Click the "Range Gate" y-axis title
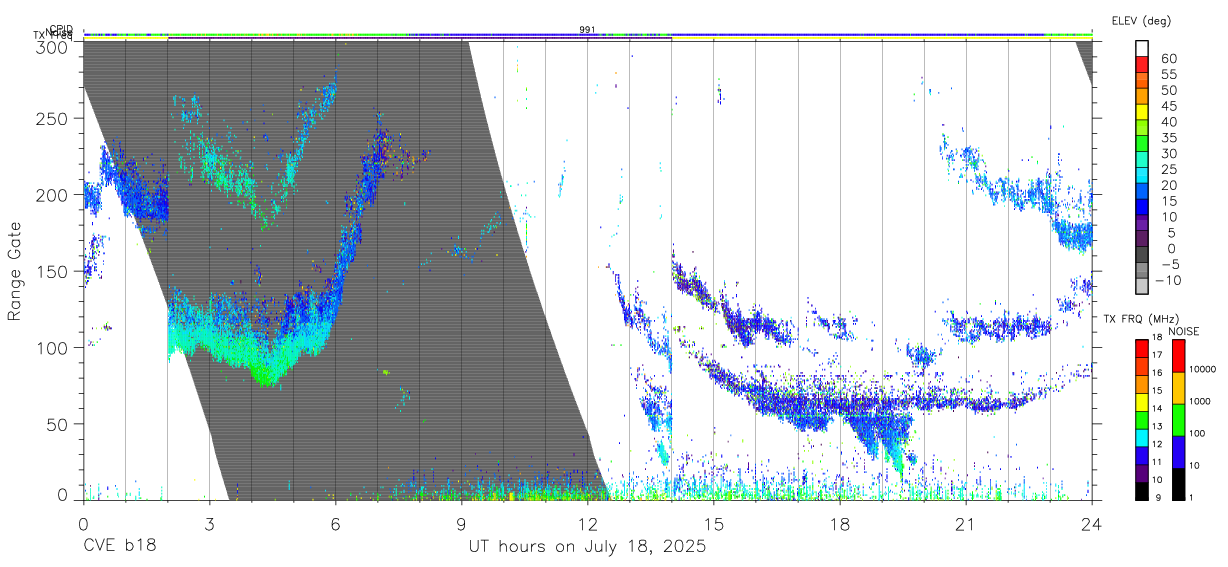This screenshot has height=567, width=1228. [15, 271]
